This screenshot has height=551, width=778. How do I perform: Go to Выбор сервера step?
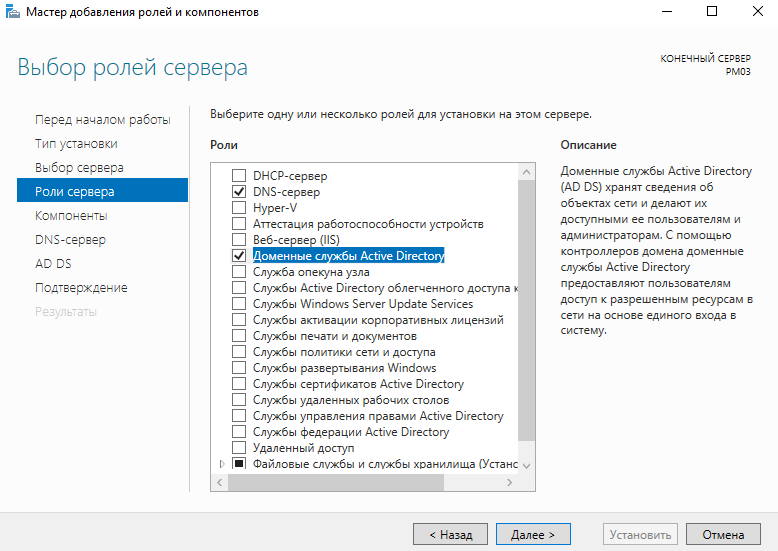click(x=79, y=168)
